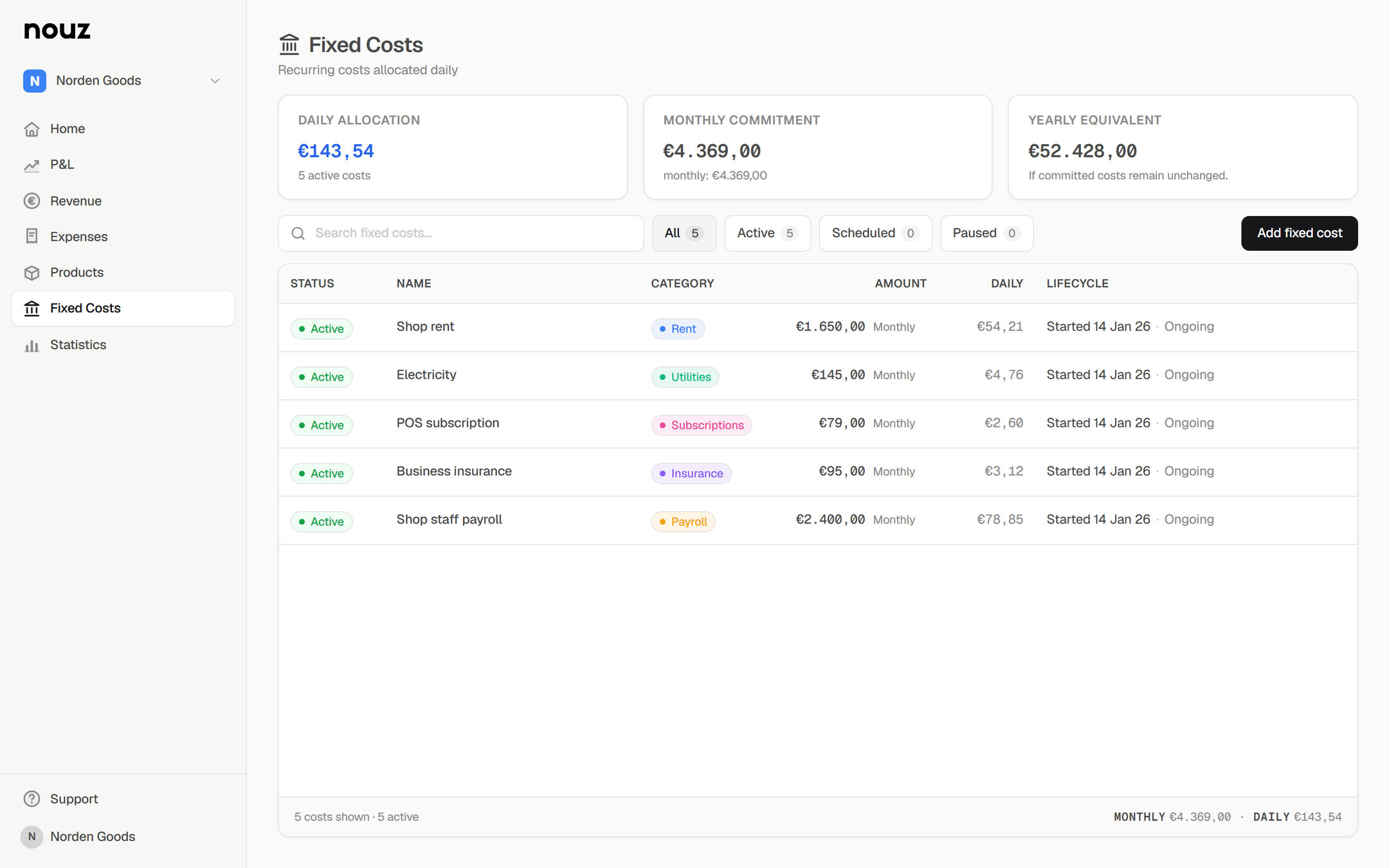Click the green Utilities category tag
This screenshot has width=1389, height=868.
click(685, 377)
